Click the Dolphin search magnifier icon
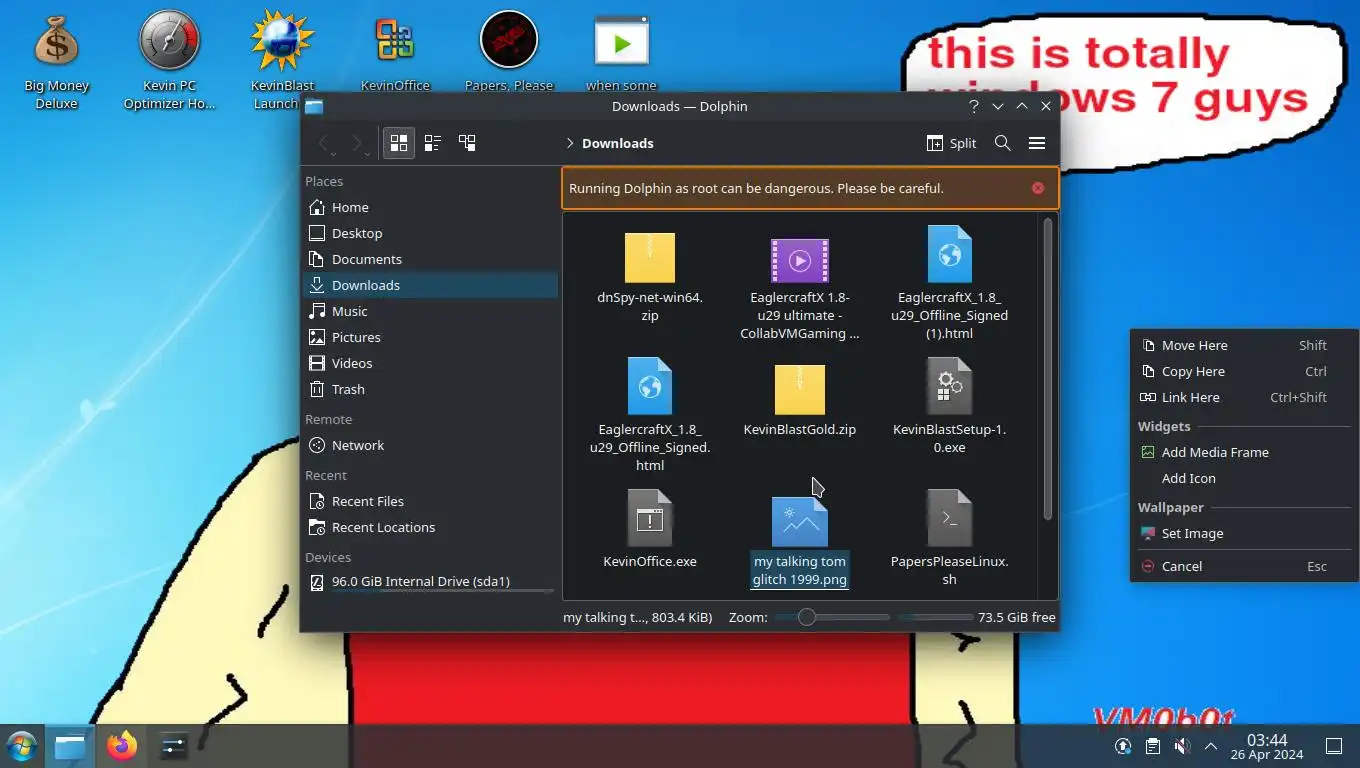 1002,143
